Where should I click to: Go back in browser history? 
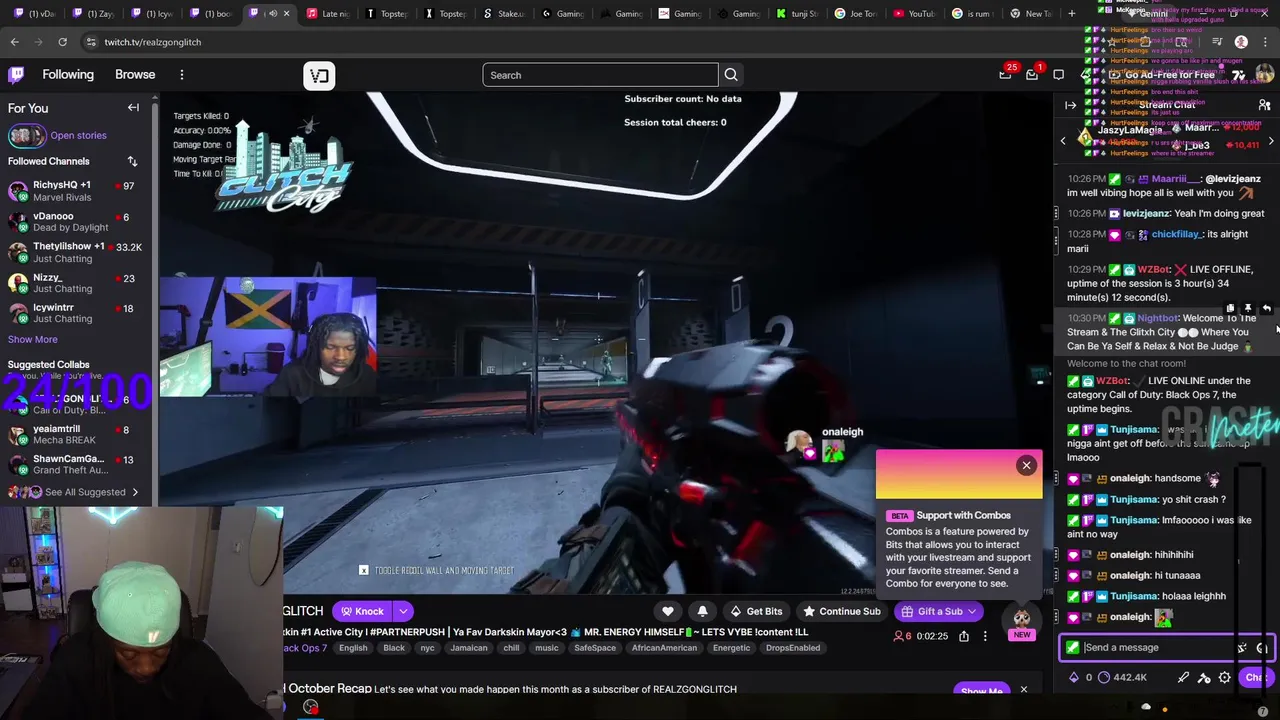pos(14,42)
